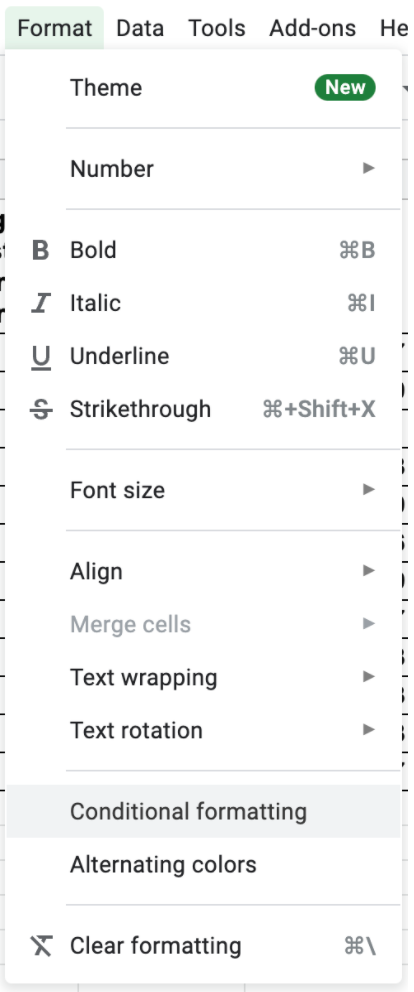414x992 pixels.
Task: Click the Underline U icon
Action: 41,357
